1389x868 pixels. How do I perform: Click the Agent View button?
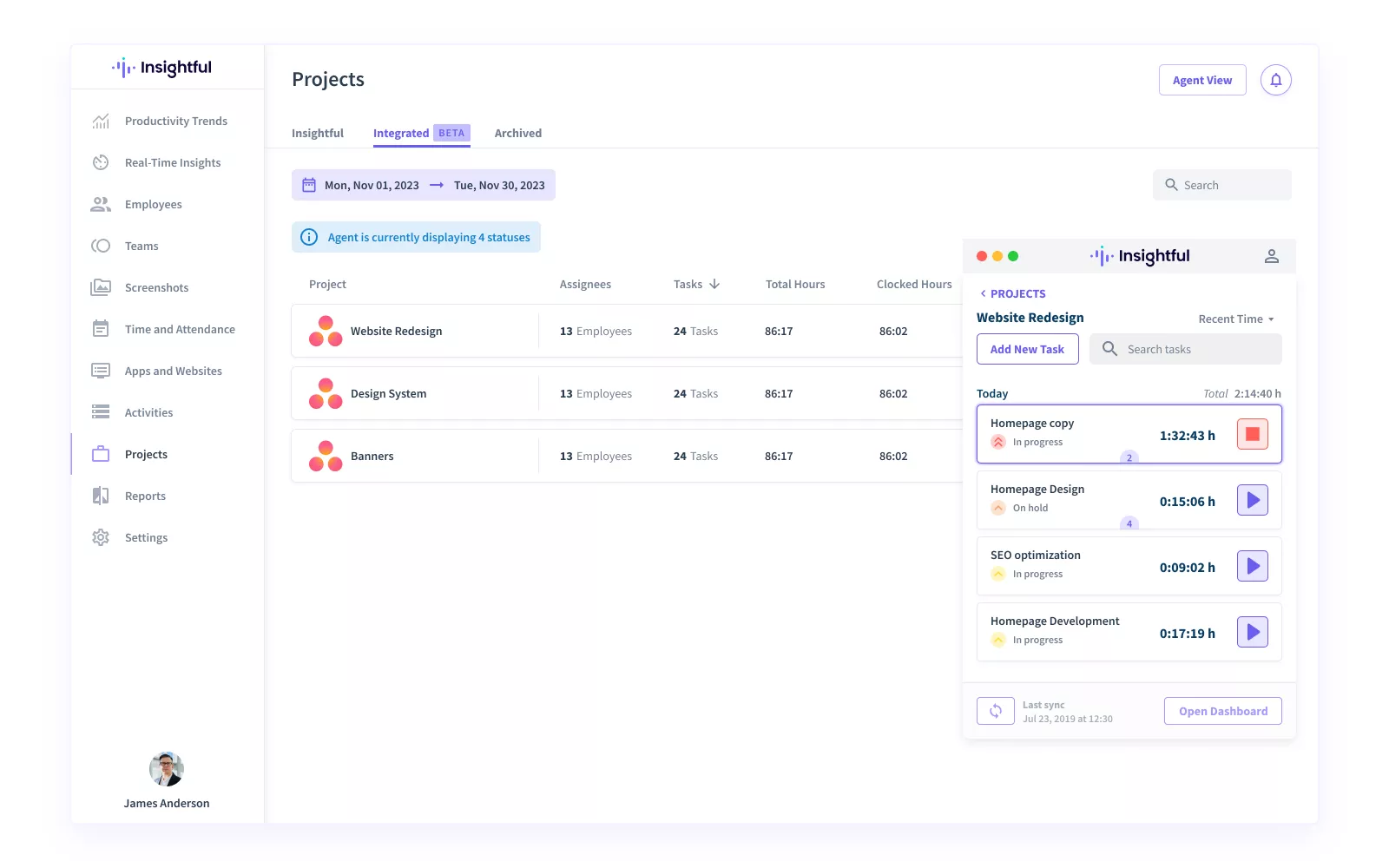click(1201, 80)
